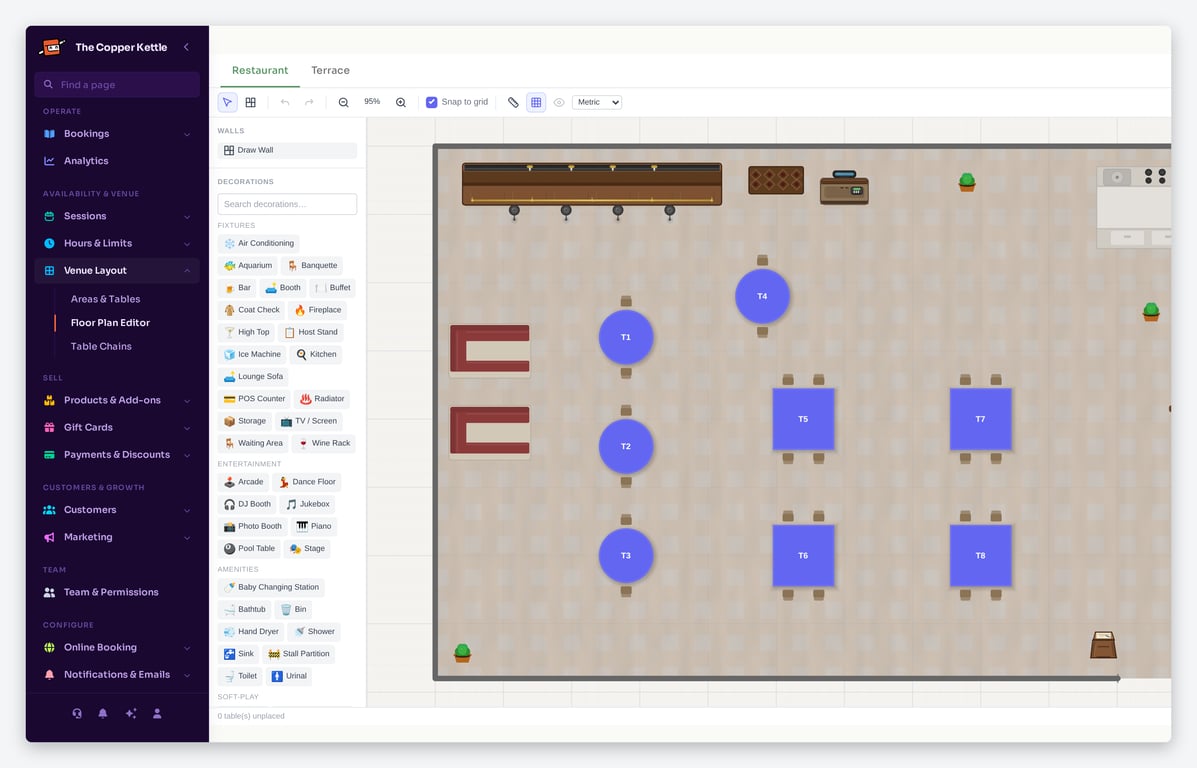Open the notifications bell in sidebar footer

coord(103,714)
